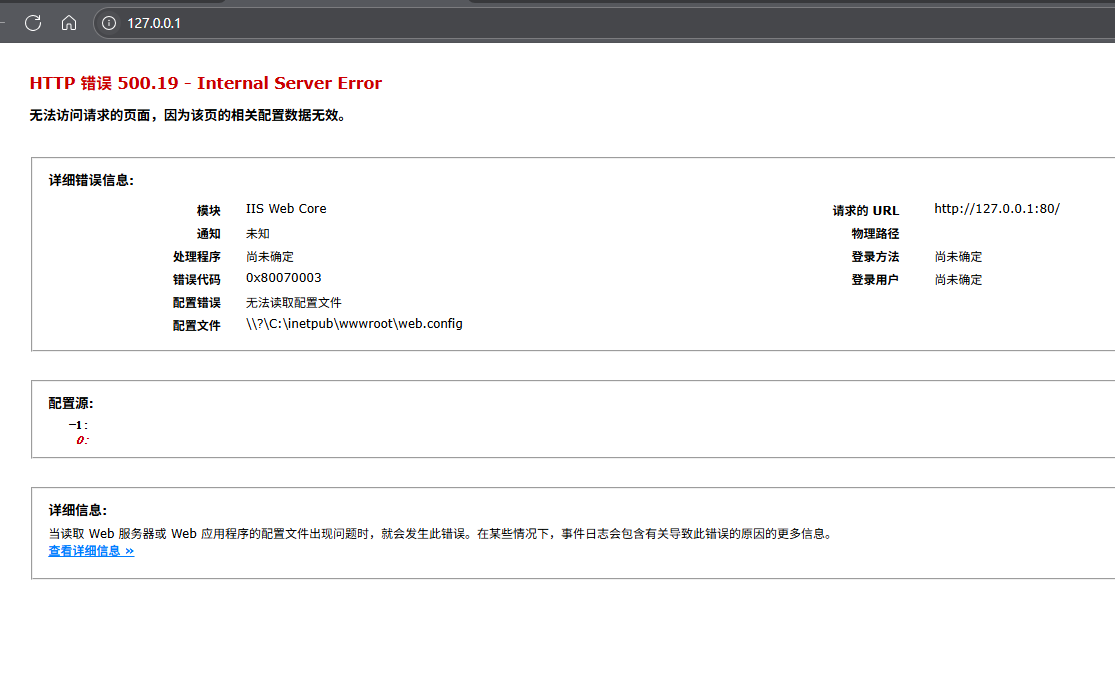This screenshot has height=683, width=1115.
Task: Click the 详细信息 section heading
Action: (x=77, y=511)
